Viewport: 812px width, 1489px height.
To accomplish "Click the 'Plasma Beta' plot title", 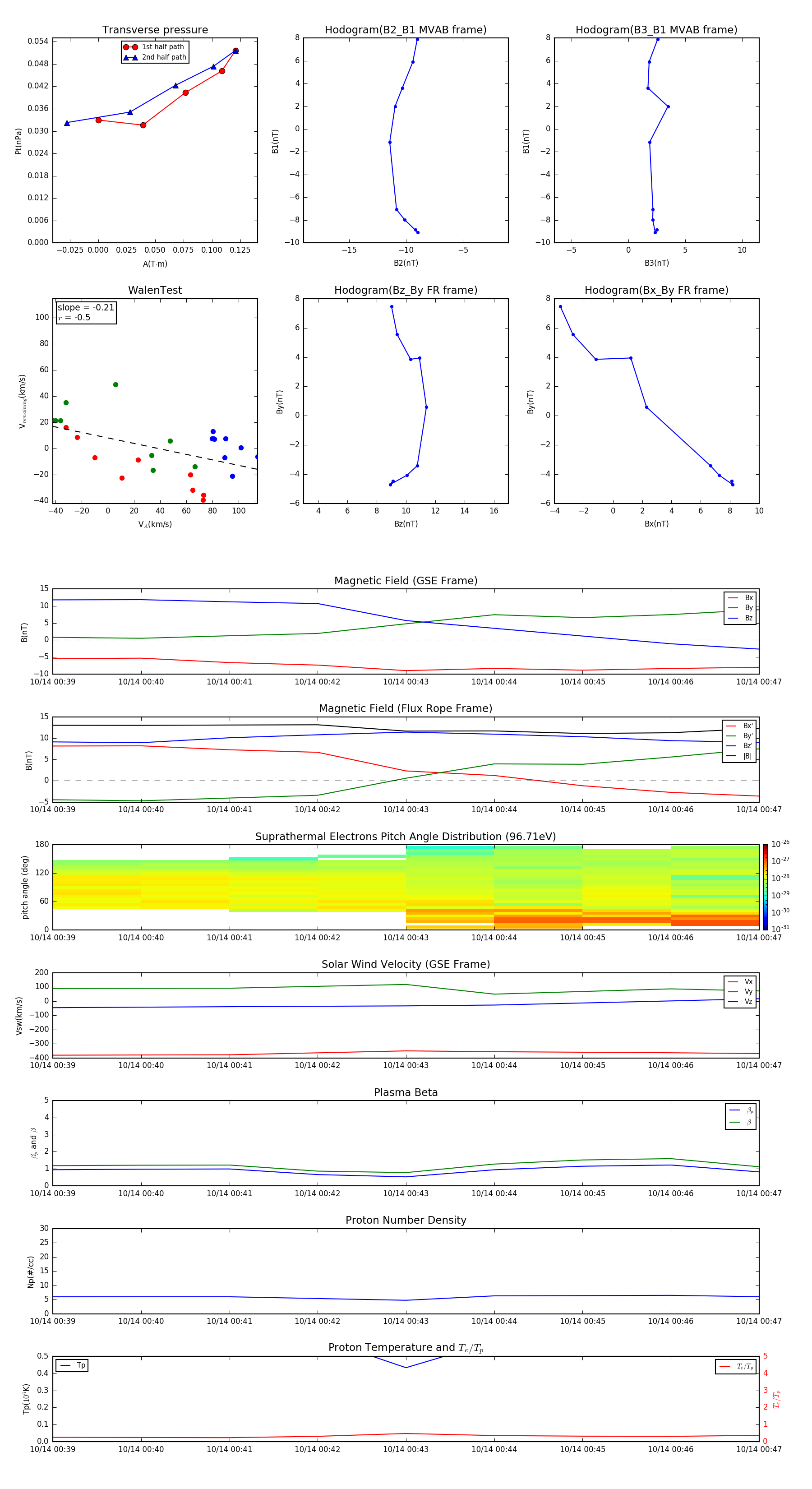I will [x=406, y=1092].
